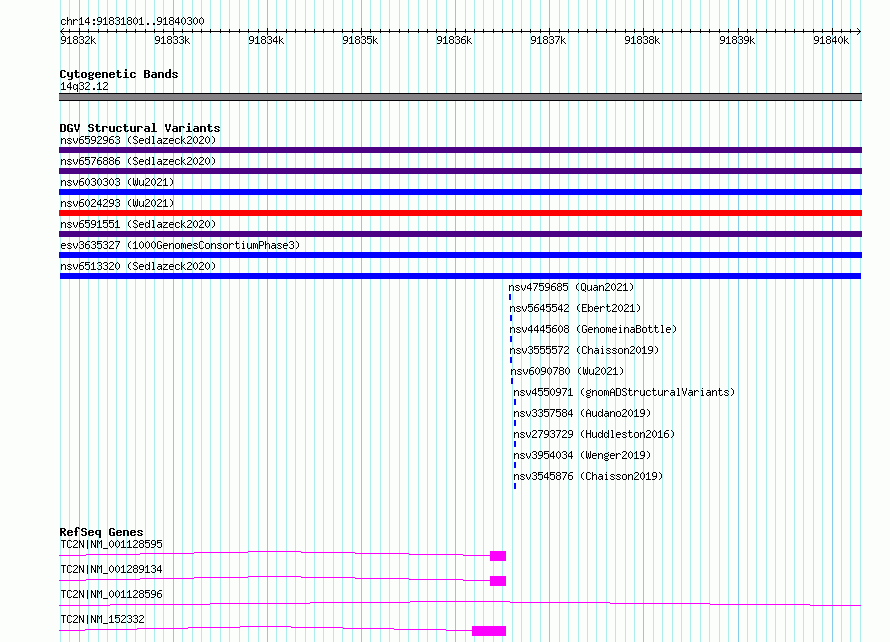The width and height of the screenshot is (890, 642).
Task: Click the 91835k ruler tick label
Action: (360, 40)
